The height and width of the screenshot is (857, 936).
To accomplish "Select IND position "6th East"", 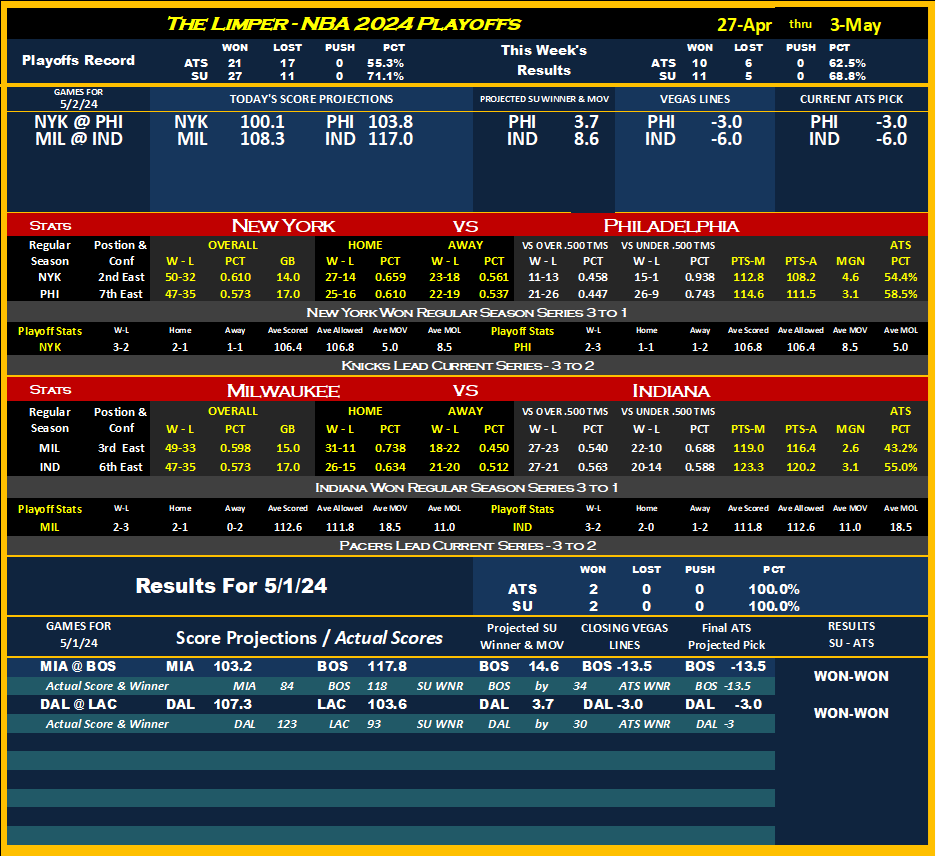I will [121, 467].
